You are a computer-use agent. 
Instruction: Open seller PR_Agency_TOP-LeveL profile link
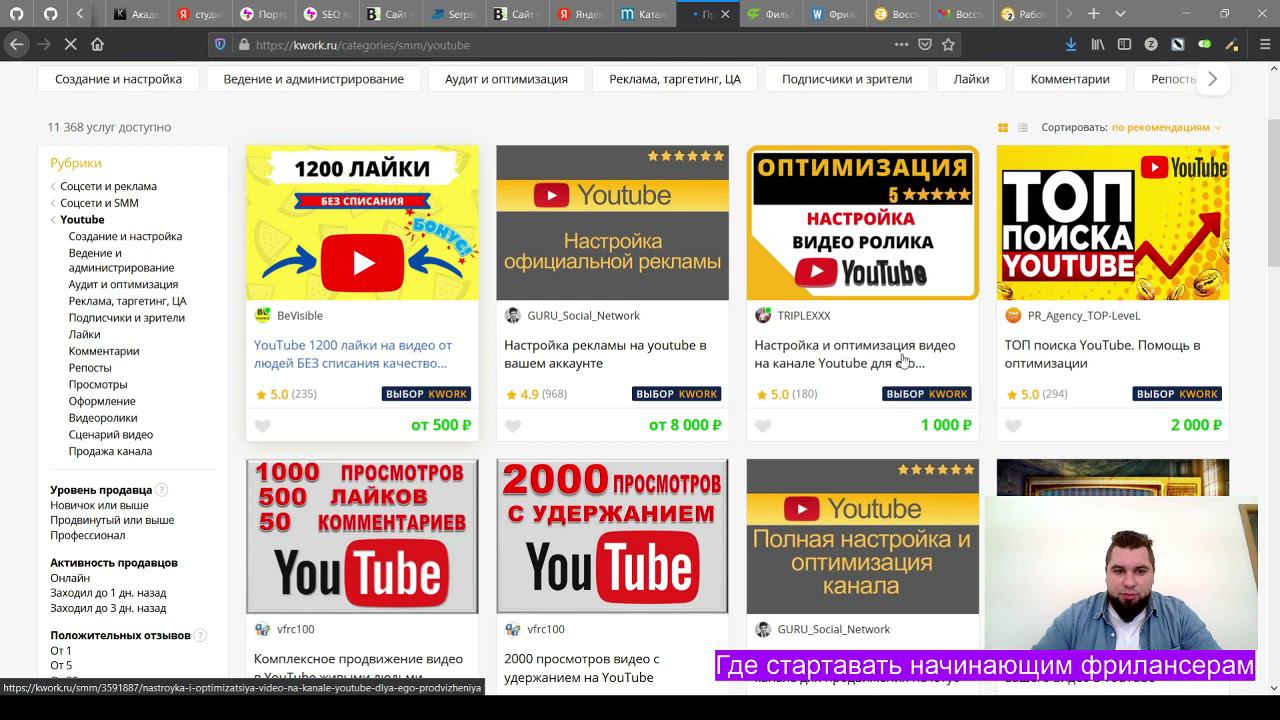pos(1084,316)
